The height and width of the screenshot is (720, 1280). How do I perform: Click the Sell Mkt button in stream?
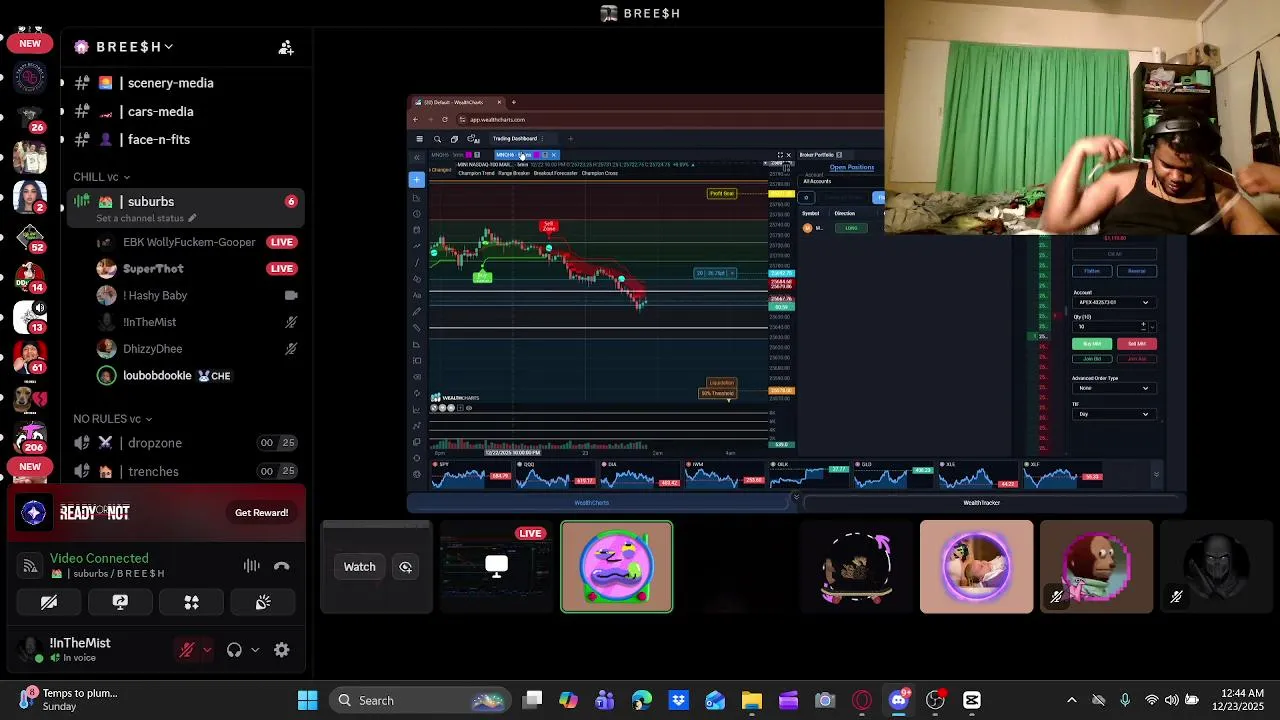pos(1137,344)
